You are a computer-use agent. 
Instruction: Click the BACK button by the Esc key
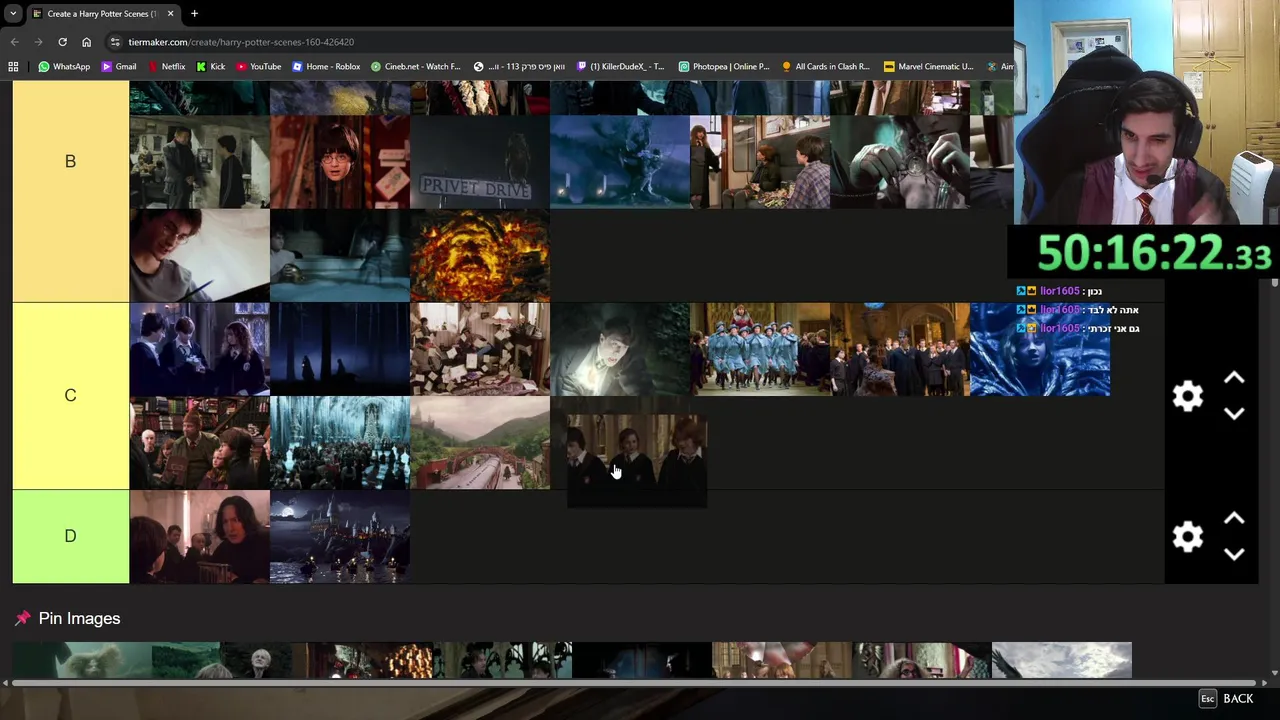(1238, 699)
